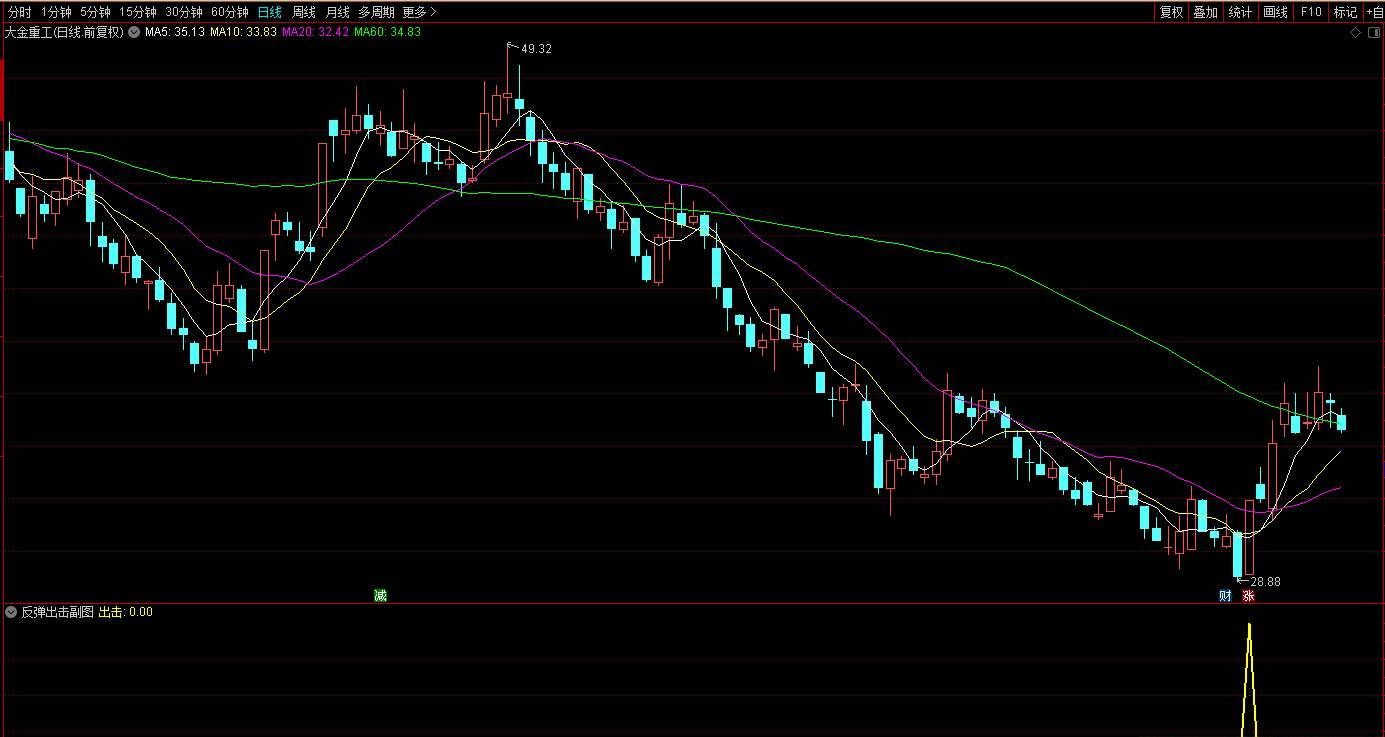Select the 分时 intraday view
1385x737 pixels.
pyautogui.click(x=19, y=12)
